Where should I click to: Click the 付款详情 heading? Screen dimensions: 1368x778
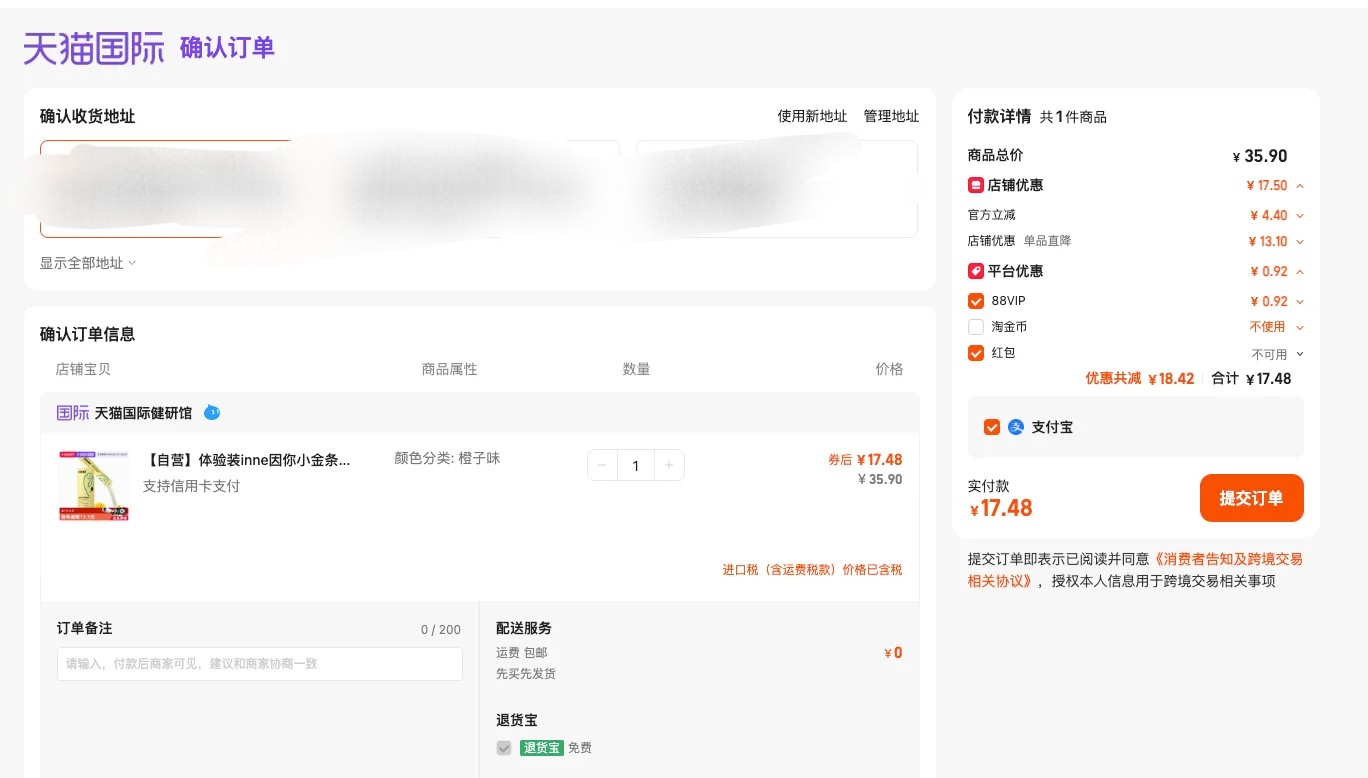(x=999, y=116)
